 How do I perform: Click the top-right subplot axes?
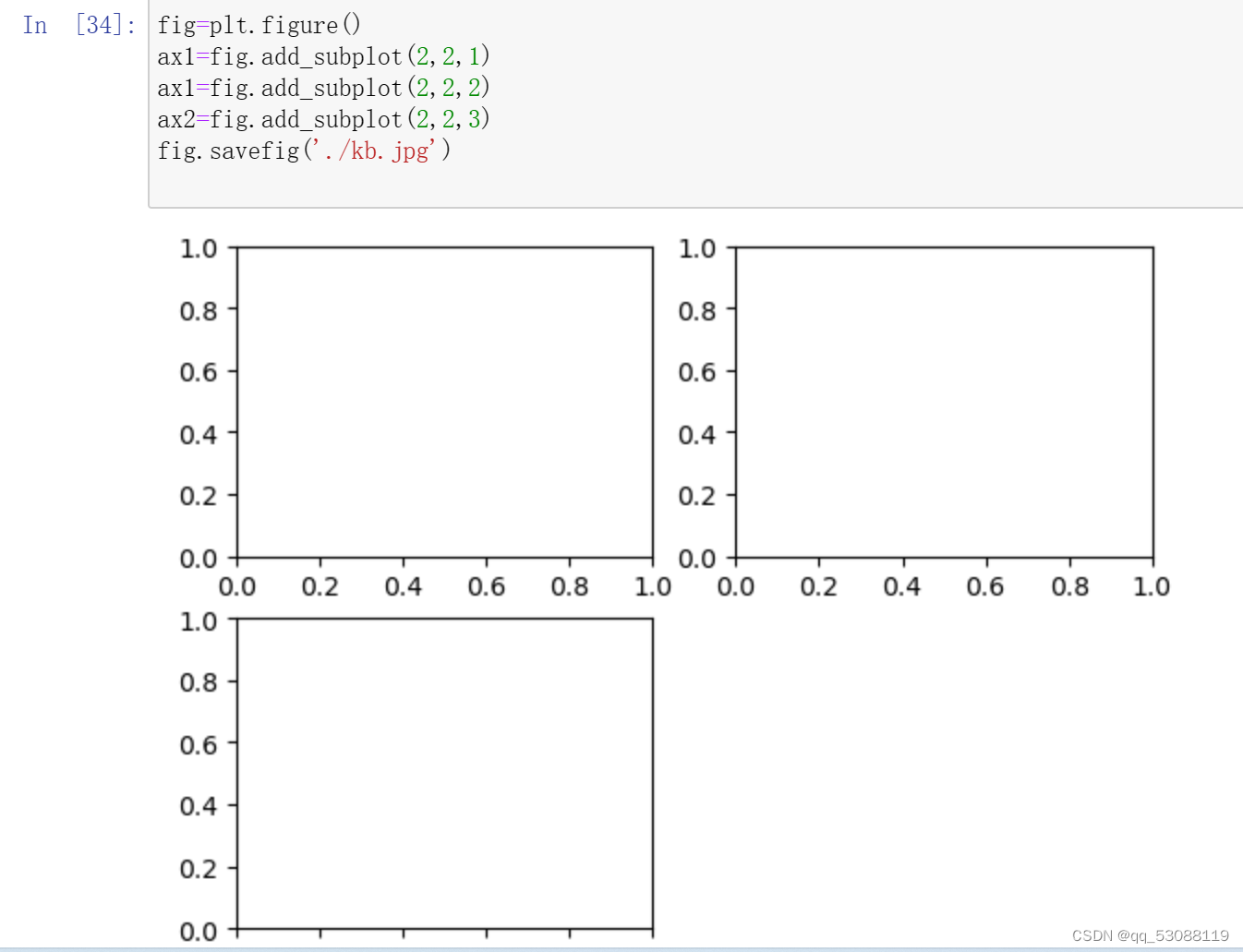(945, 403)
